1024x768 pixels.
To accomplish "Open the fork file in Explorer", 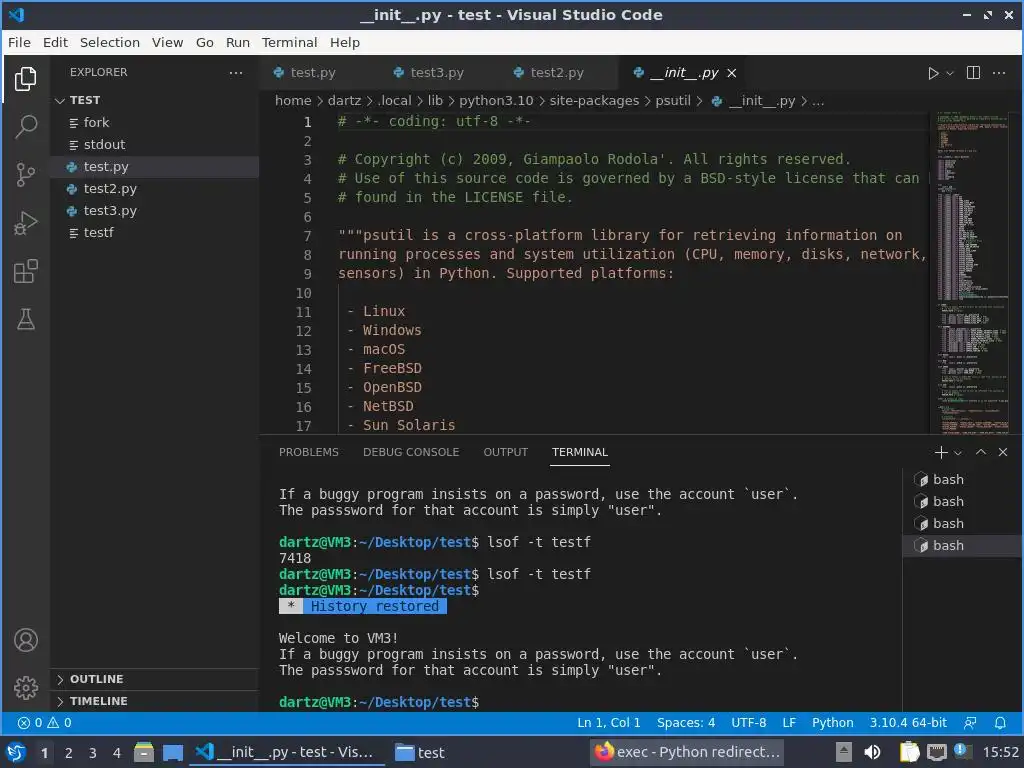I will point(155,122).
